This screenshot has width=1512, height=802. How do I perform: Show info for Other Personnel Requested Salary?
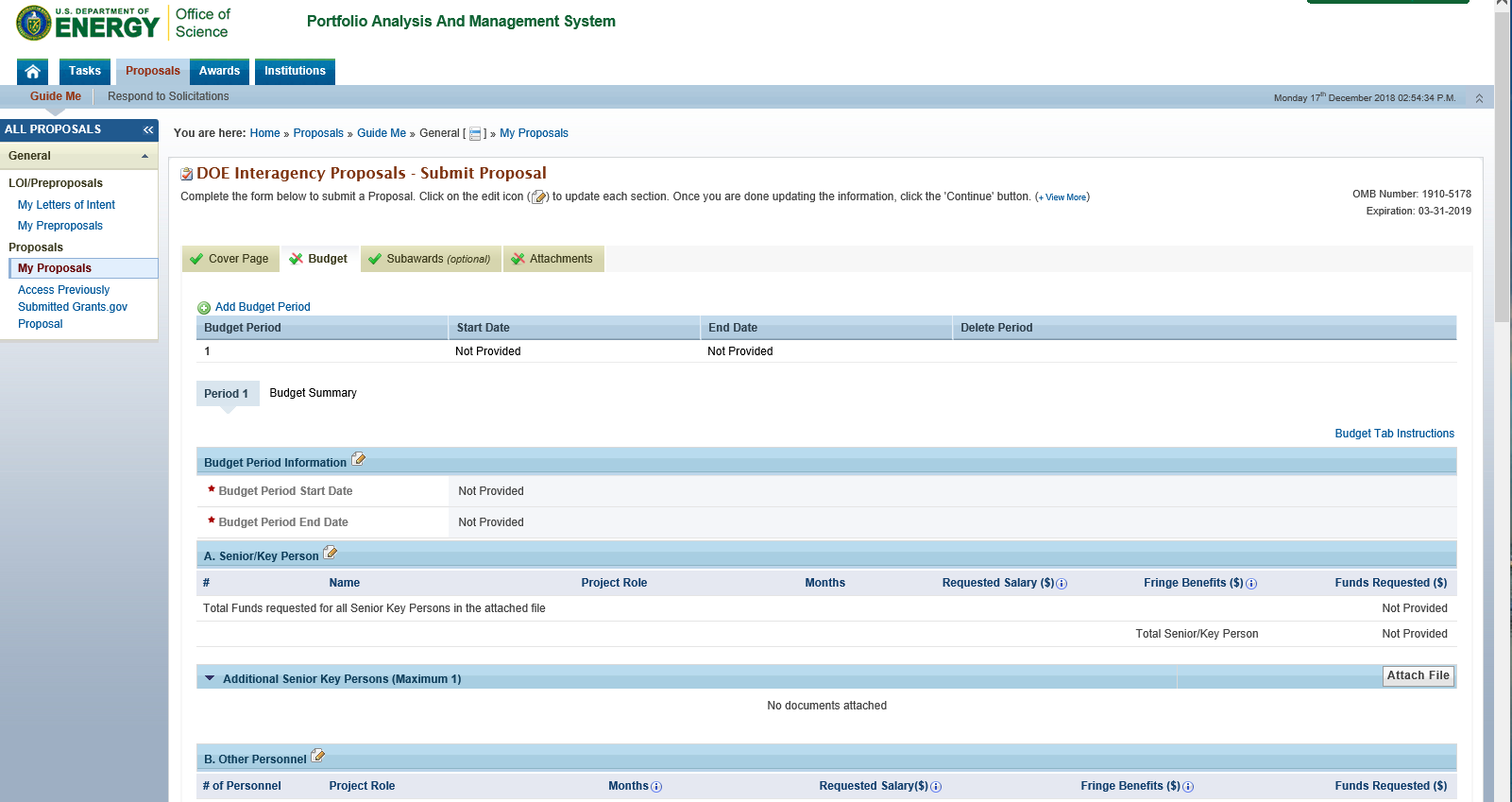pyautogui.click(x=936, y=787)
